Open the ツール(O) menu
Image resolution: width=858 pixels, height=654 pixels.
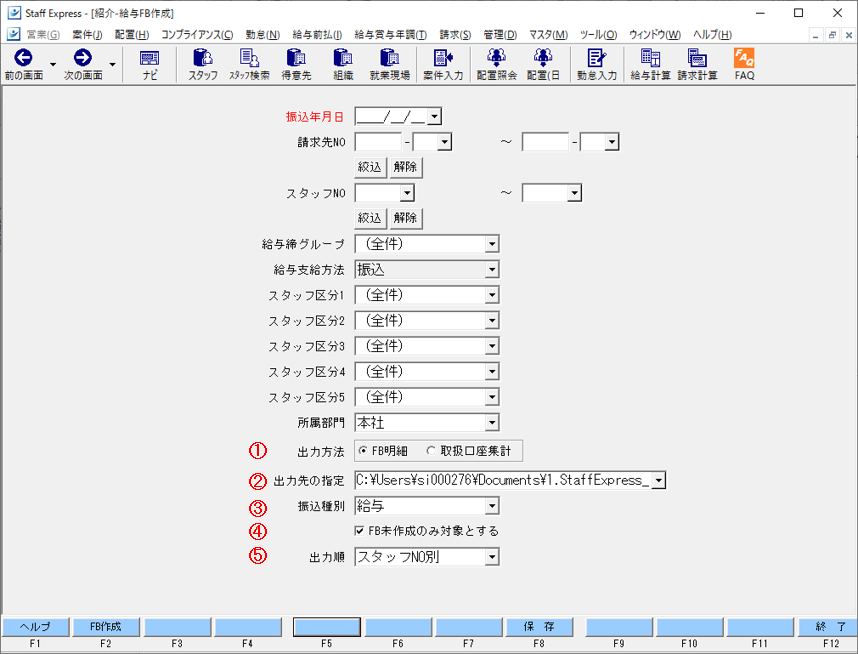pos(598,34)
